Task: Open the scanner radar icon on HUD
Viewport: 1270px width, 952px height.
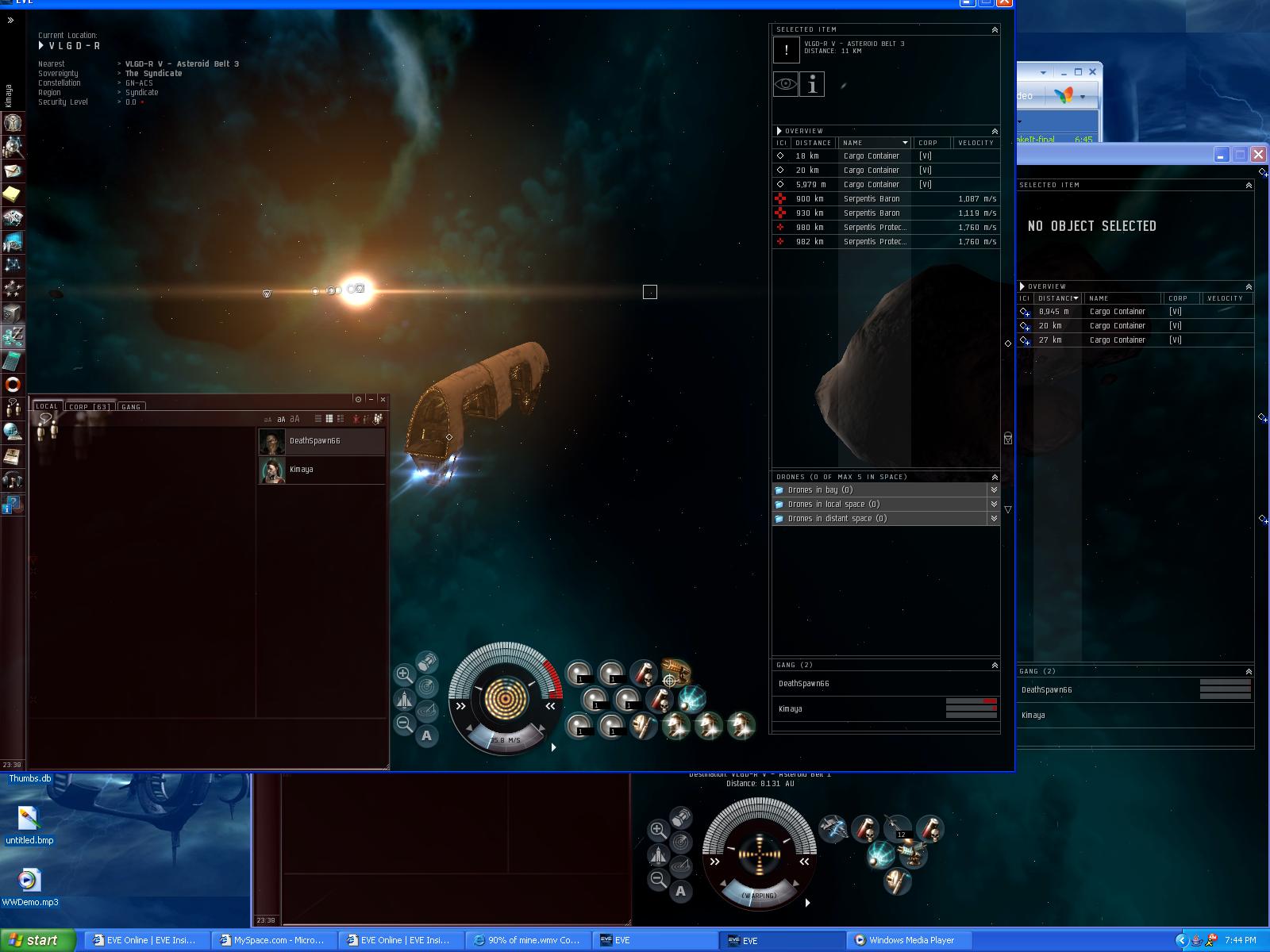Action: click(x=426, y=686)
